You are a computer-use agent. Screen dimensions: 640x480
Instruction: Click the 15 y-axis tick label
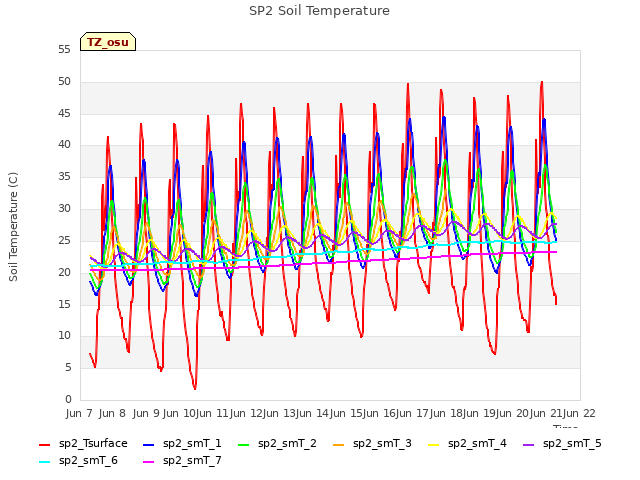64,304
